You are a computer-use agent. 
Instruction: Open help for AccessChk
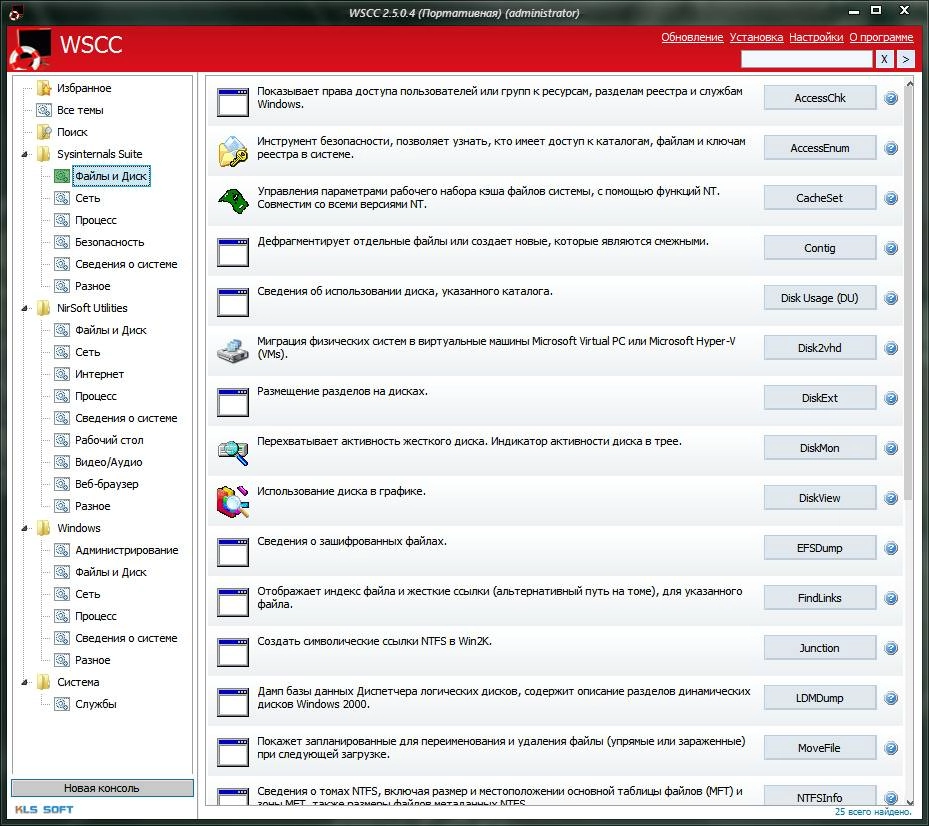pyautogui.click(x=890, y=98)
